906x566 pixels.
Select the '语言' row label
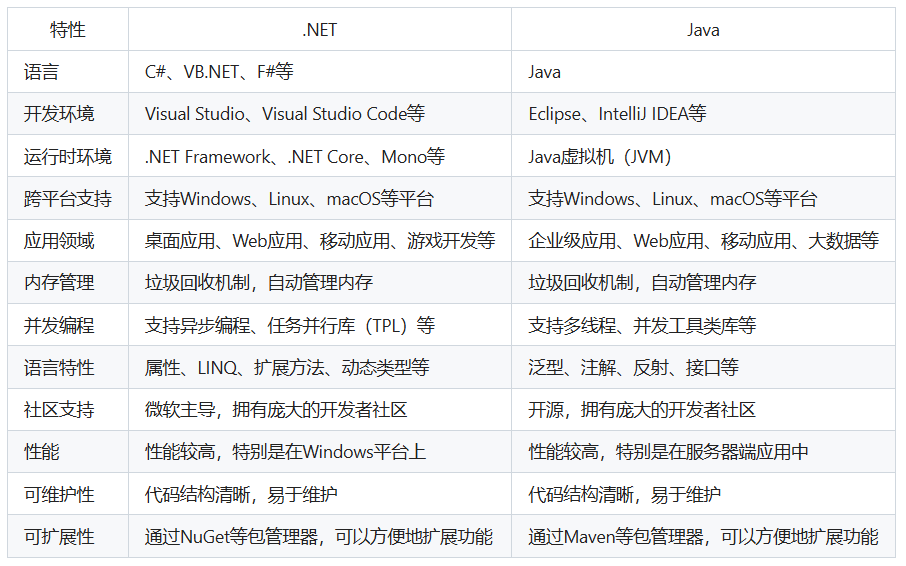[x=68, y=72]
